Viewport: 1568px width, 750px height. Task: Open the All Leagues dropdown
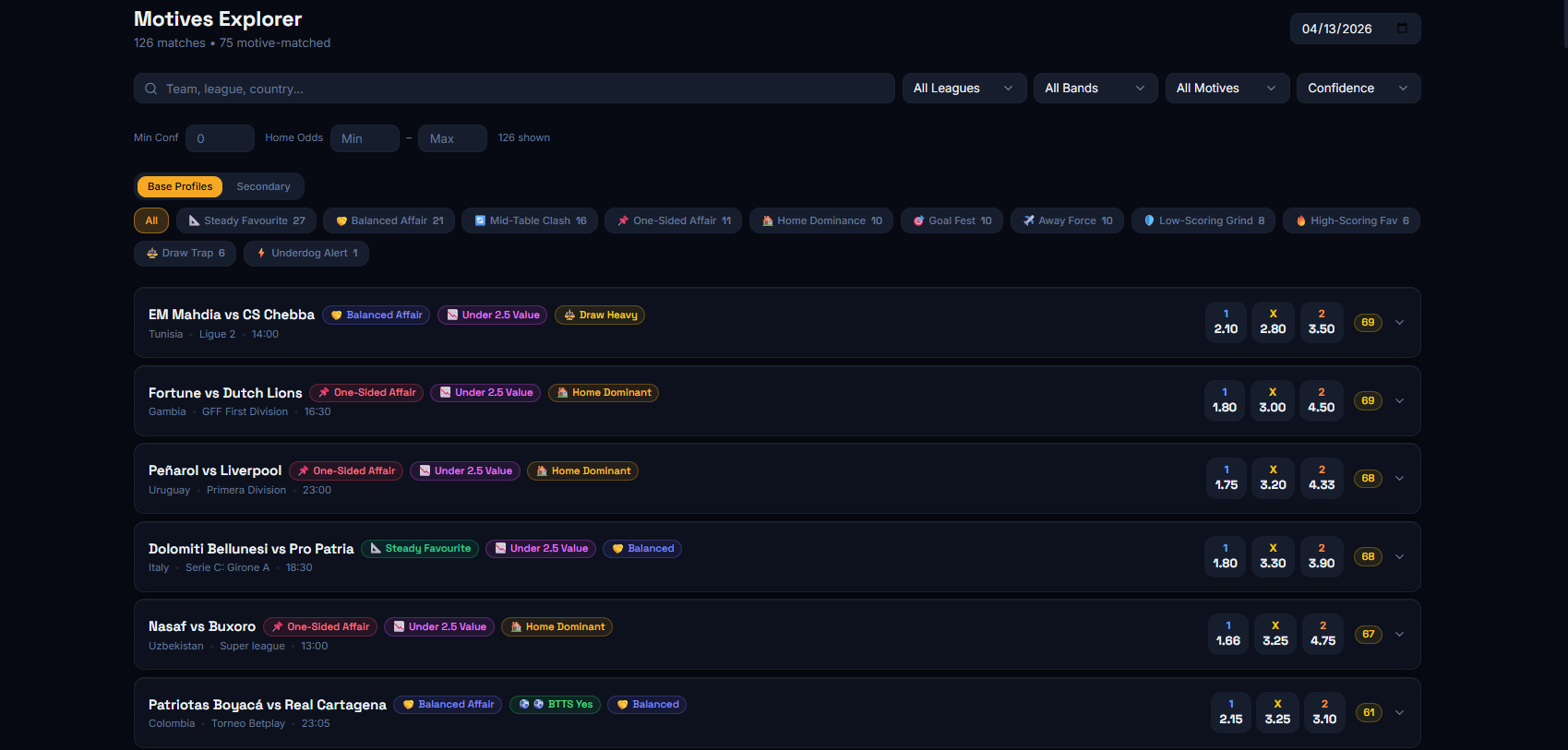(964, 89)
